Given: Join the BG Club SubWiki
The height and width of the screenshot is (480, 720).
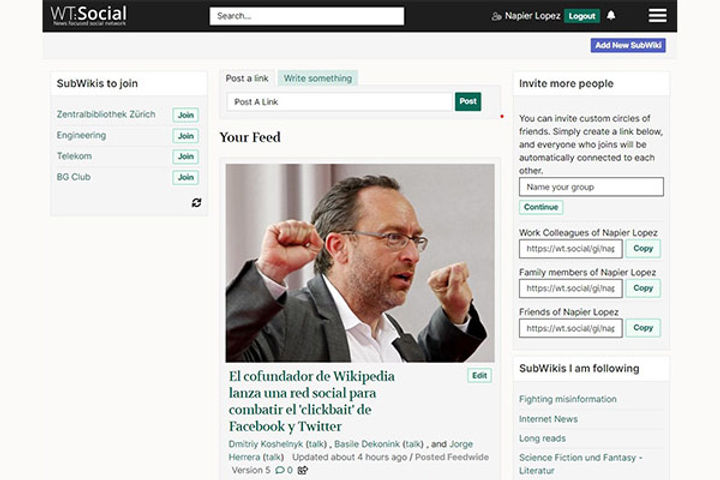Looking at the screenshot, I should (x=185, y=178).
